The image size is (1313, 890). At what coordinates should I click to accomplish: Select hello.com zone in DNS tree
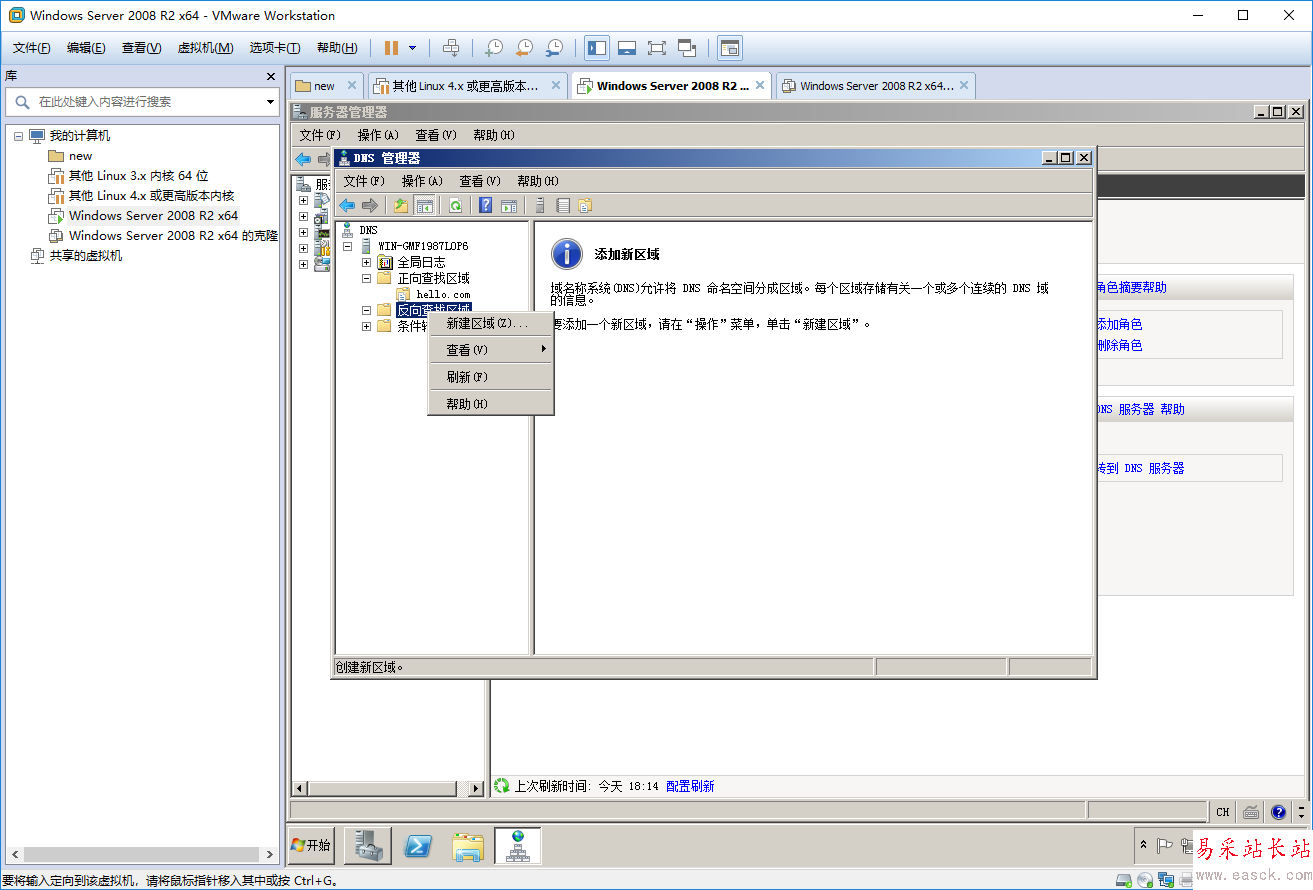pos(443,294)
